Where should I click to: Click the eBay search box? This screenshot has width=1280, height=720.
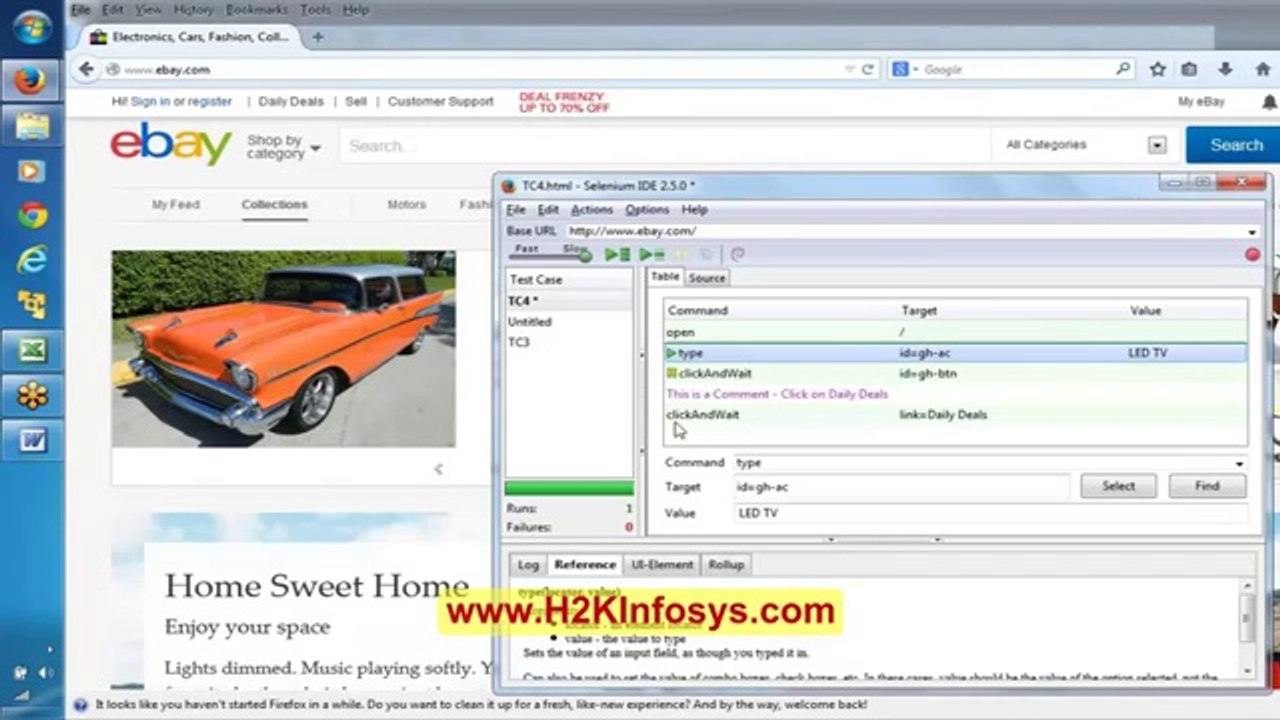665,146
